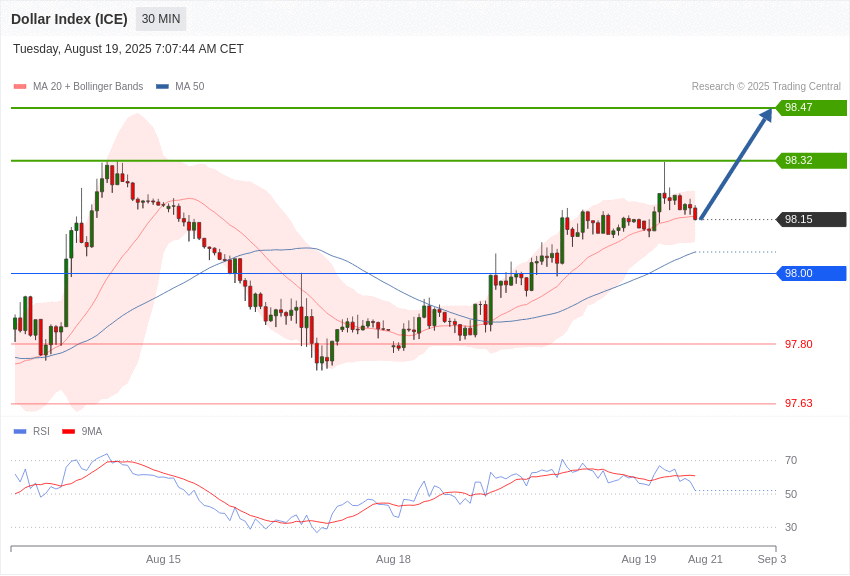
Task: Click the 9MA legend label
Action: (x=92, y=431)
